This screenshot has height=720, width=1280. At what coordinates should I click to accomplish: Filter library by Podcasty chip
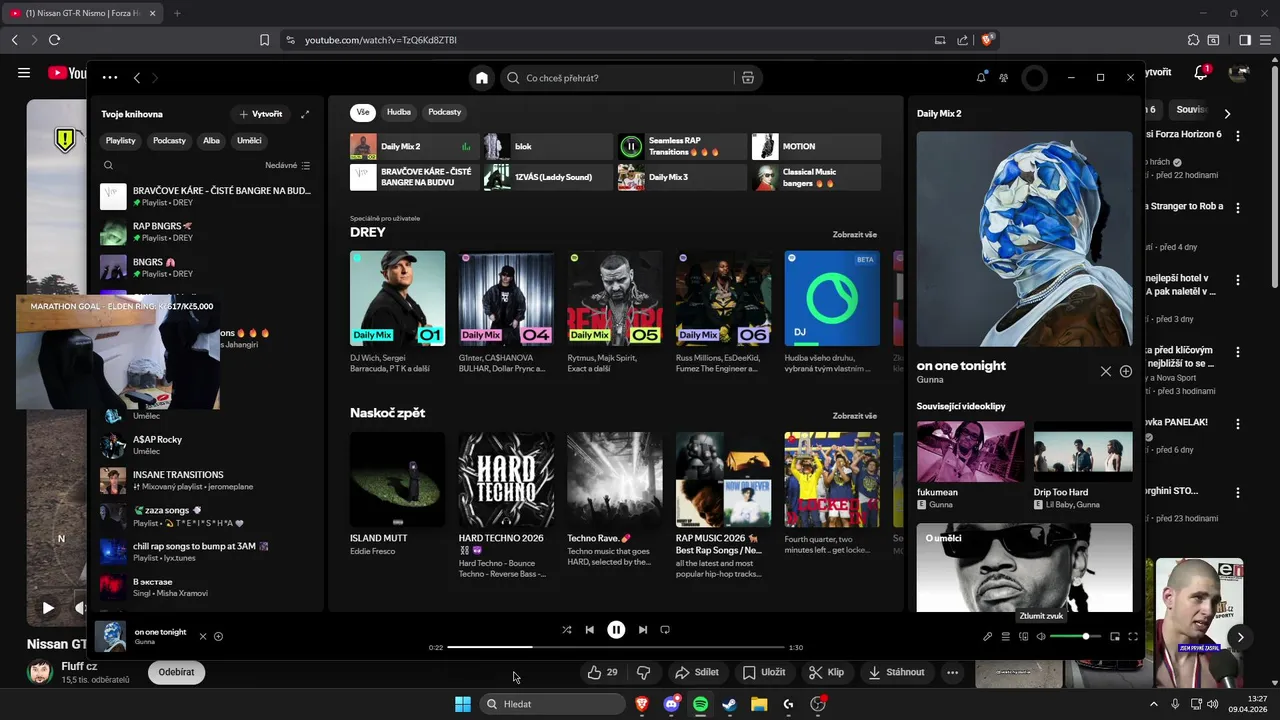[x=169, y=141]
